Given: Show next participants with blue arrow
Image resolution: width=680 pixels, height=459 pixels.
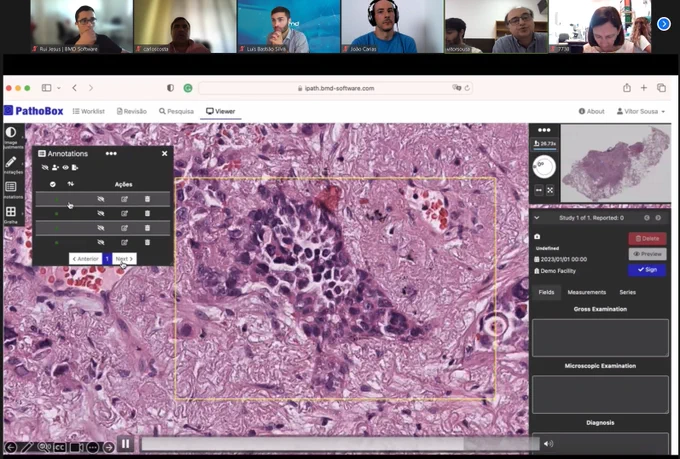Looking at the screenshot, I should click(x=664, y=24).
